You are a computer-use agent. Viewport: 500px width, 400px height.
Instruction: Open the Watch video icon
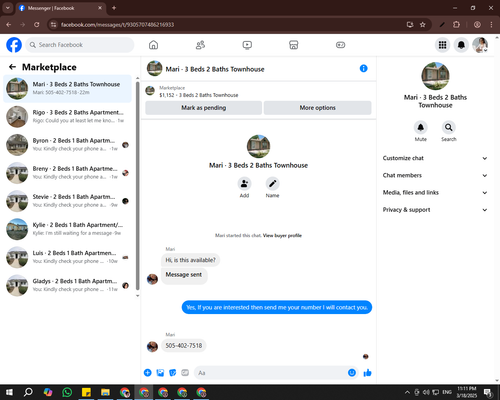point(247,45)
